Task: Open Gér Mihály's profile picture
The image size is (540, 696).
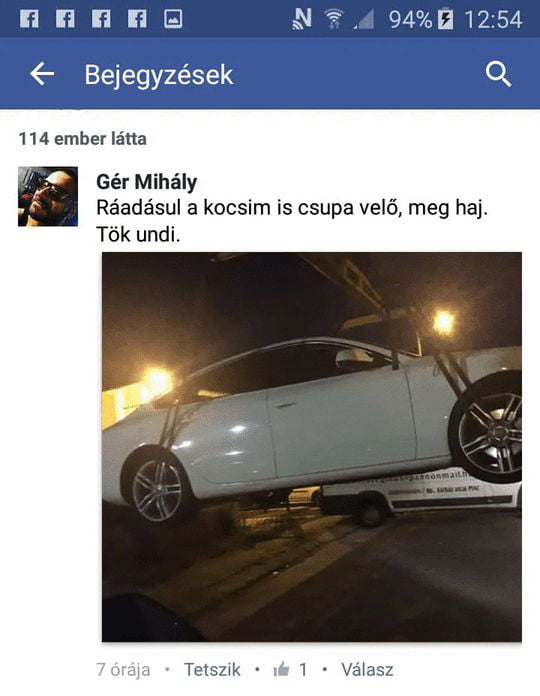Action: click(x=48, y=196)
